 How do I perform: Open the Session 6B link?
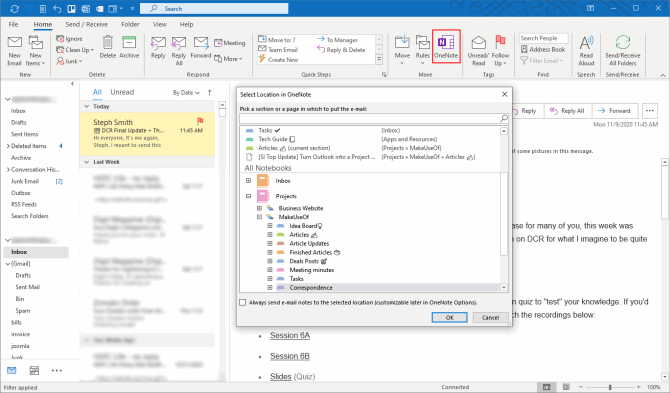[290, 356]
